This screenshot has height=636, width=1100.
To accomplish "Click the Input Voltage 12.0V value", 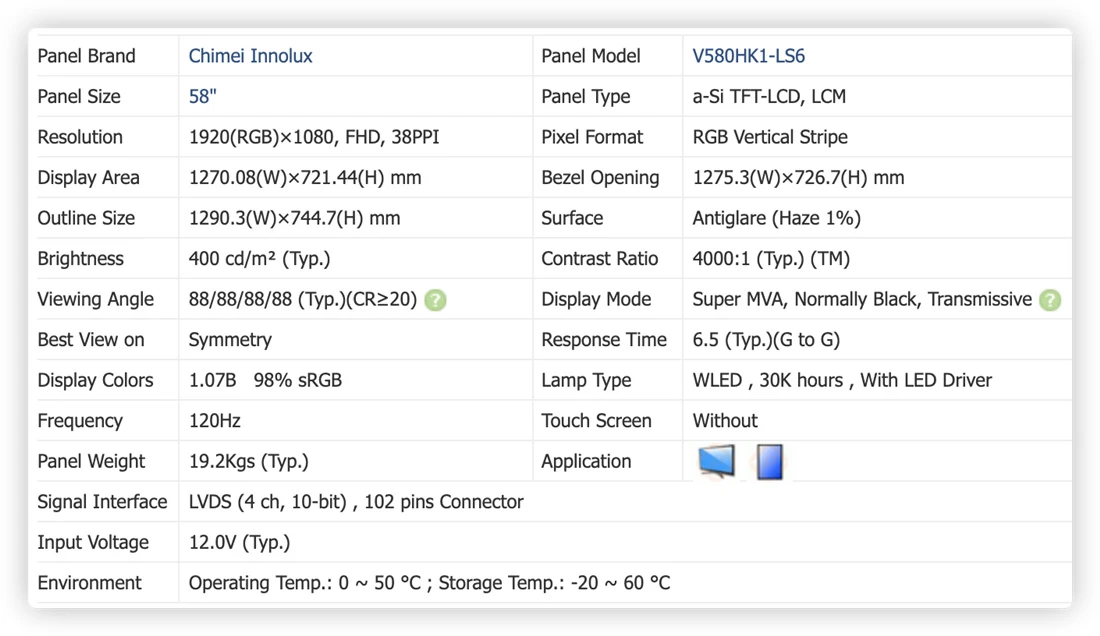I will pos(239,543).
